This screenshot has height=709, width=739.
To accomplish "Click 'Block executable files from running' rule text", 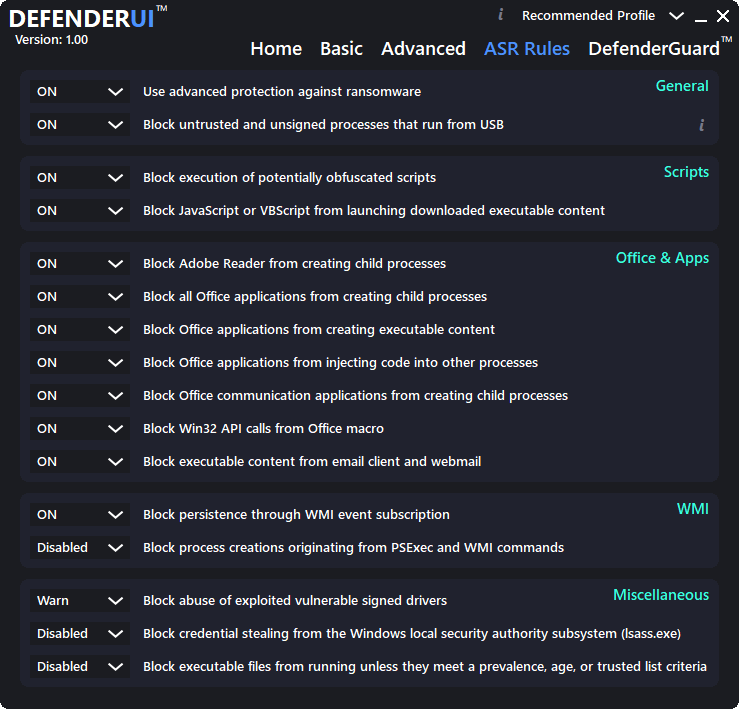I will [x=425, y=667].
